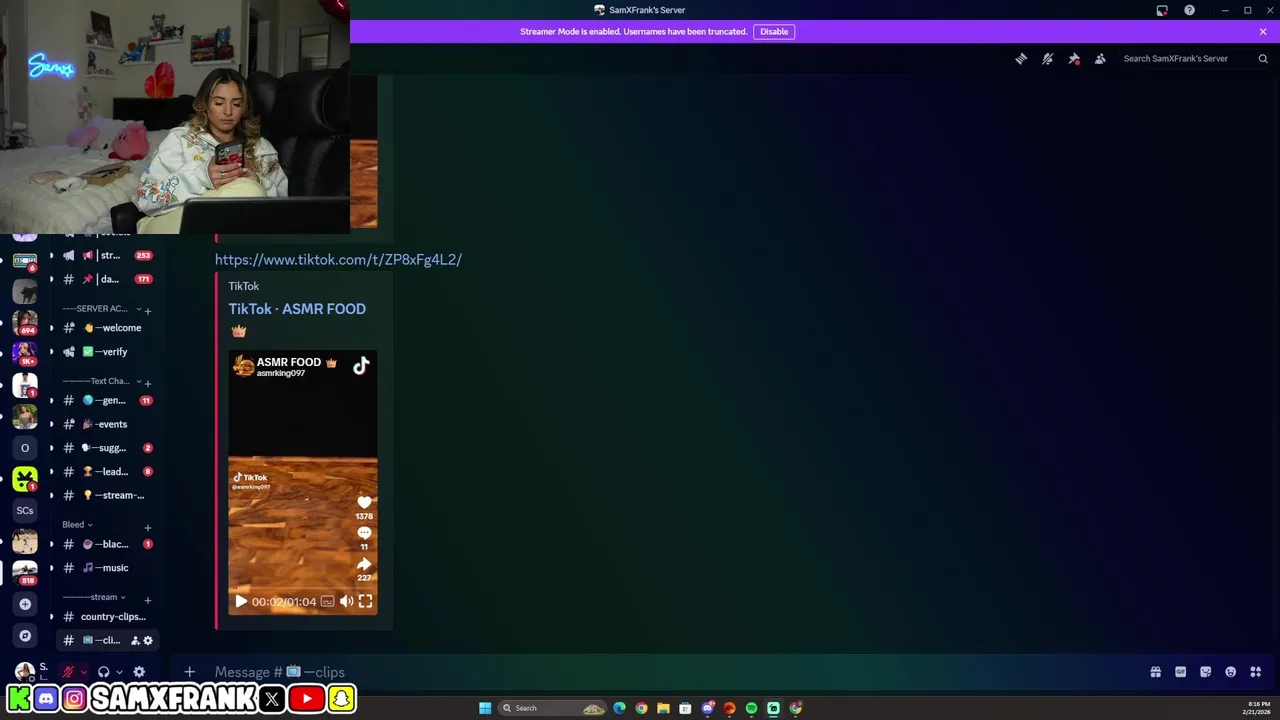Open the sugg... channel
The image size is (1280, 720).
click(105, 448)
